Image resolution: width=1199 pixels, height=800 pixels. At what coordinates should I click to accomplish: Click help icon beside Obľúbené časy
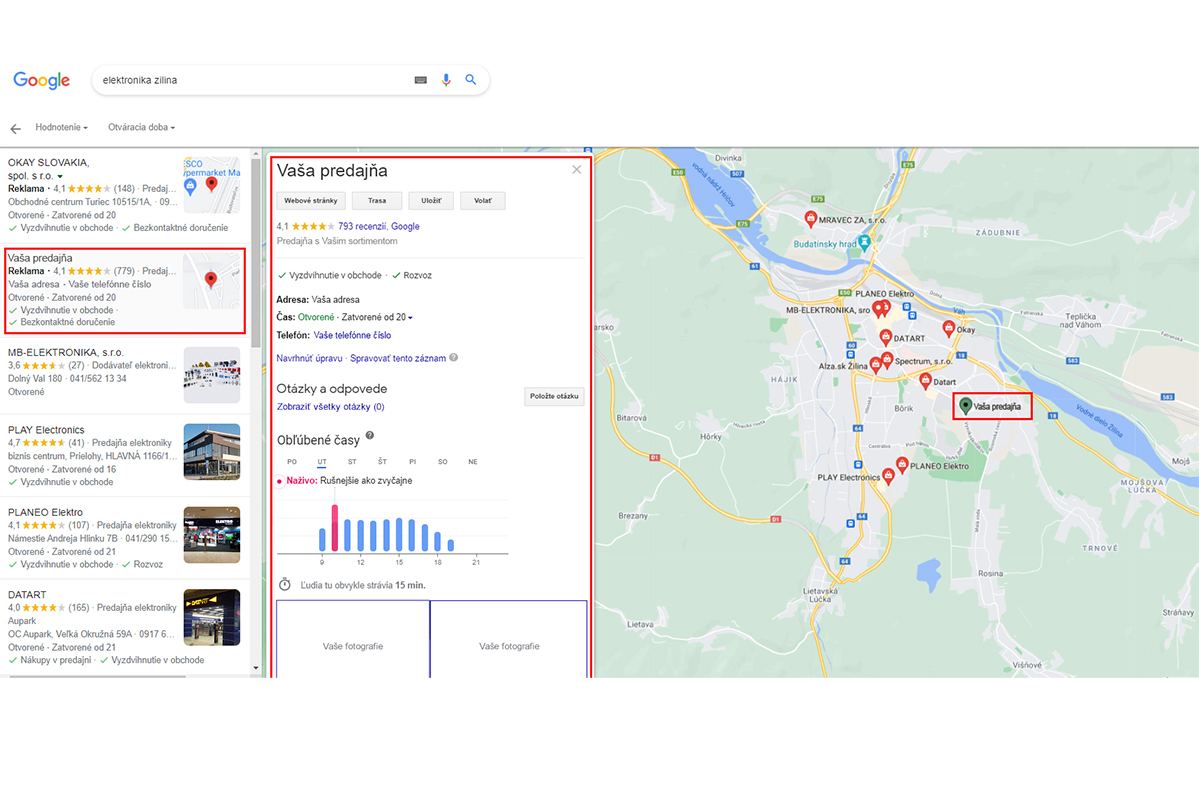coord(370,435)
